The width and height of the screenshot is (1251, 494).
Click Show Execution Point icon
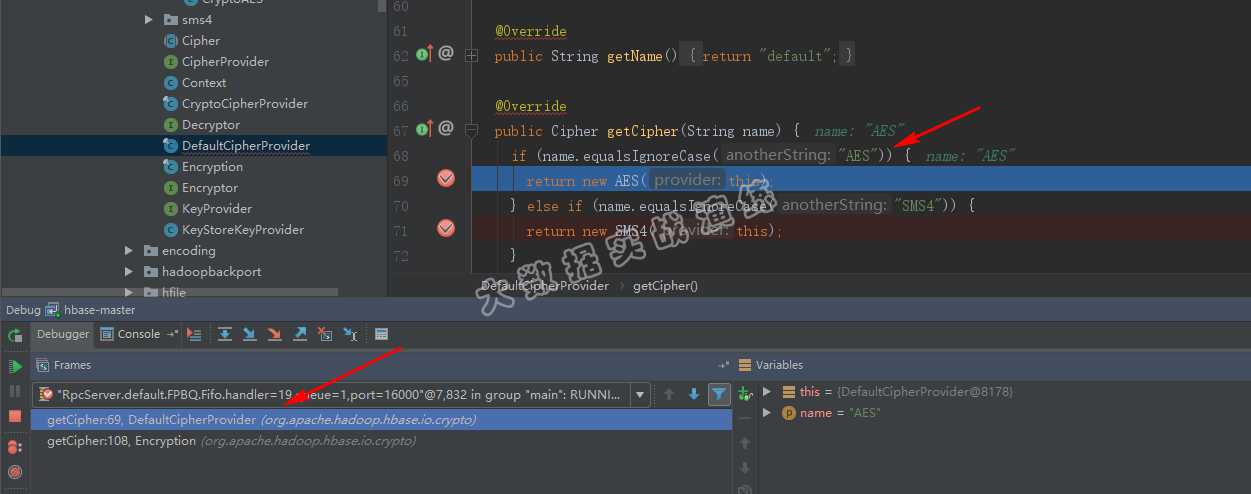194,334
